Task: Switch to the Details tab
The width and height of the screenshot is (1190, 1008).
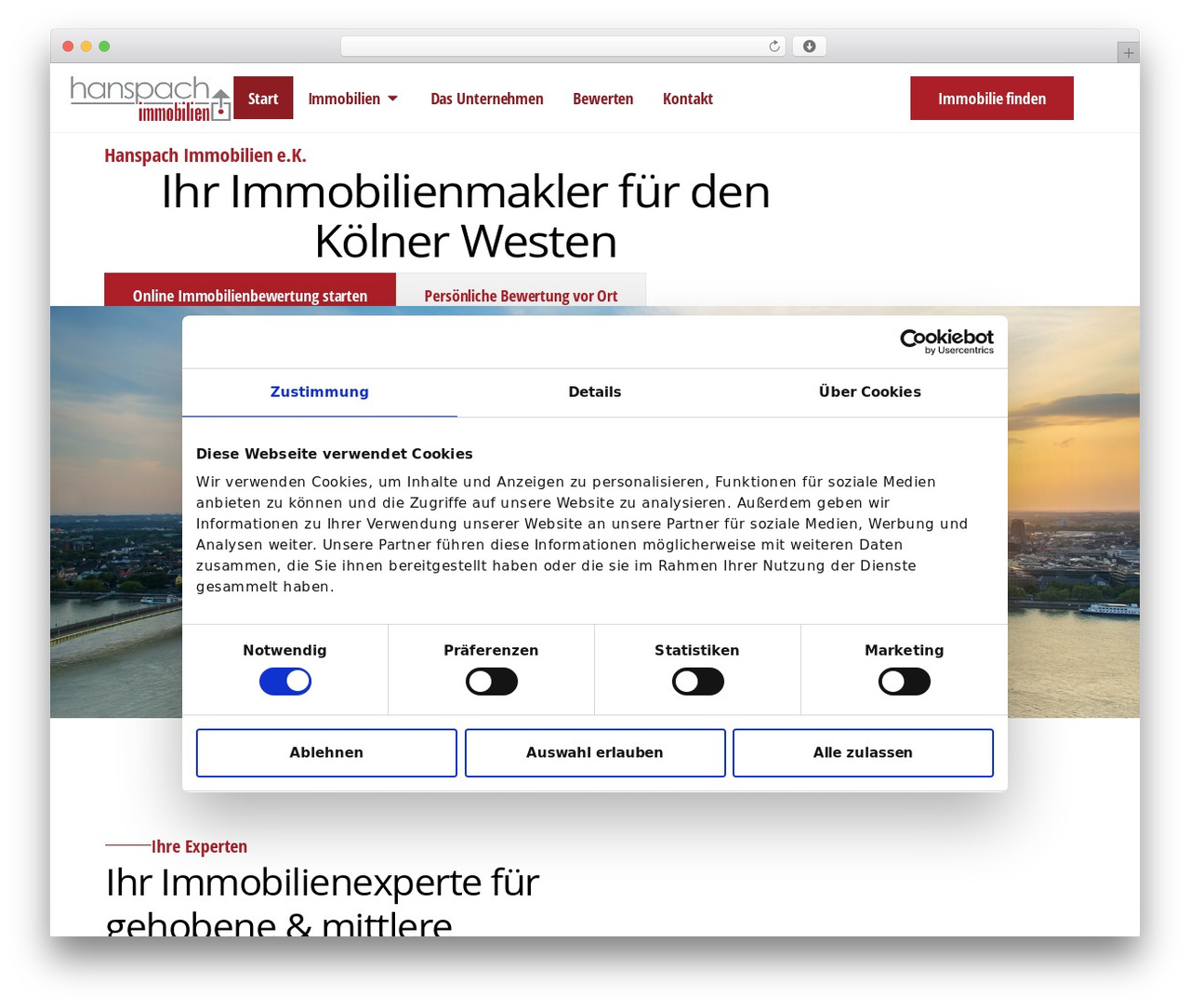Action: 595,392
